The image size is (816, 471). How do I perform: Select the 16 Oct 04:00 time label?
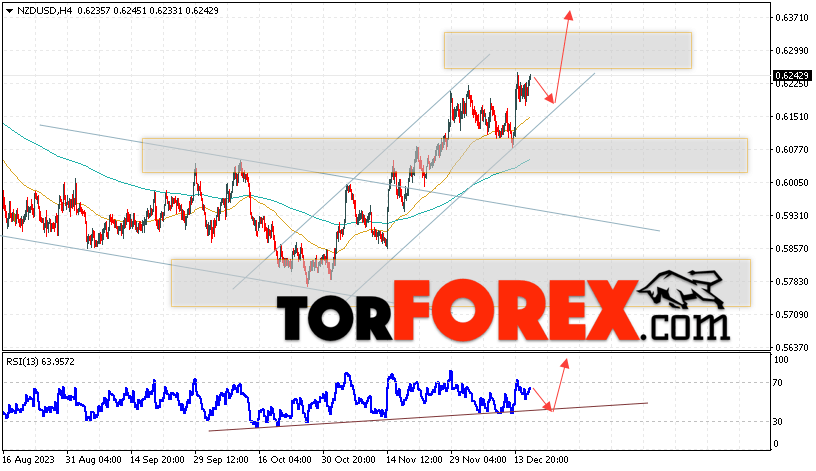(285, 460)
